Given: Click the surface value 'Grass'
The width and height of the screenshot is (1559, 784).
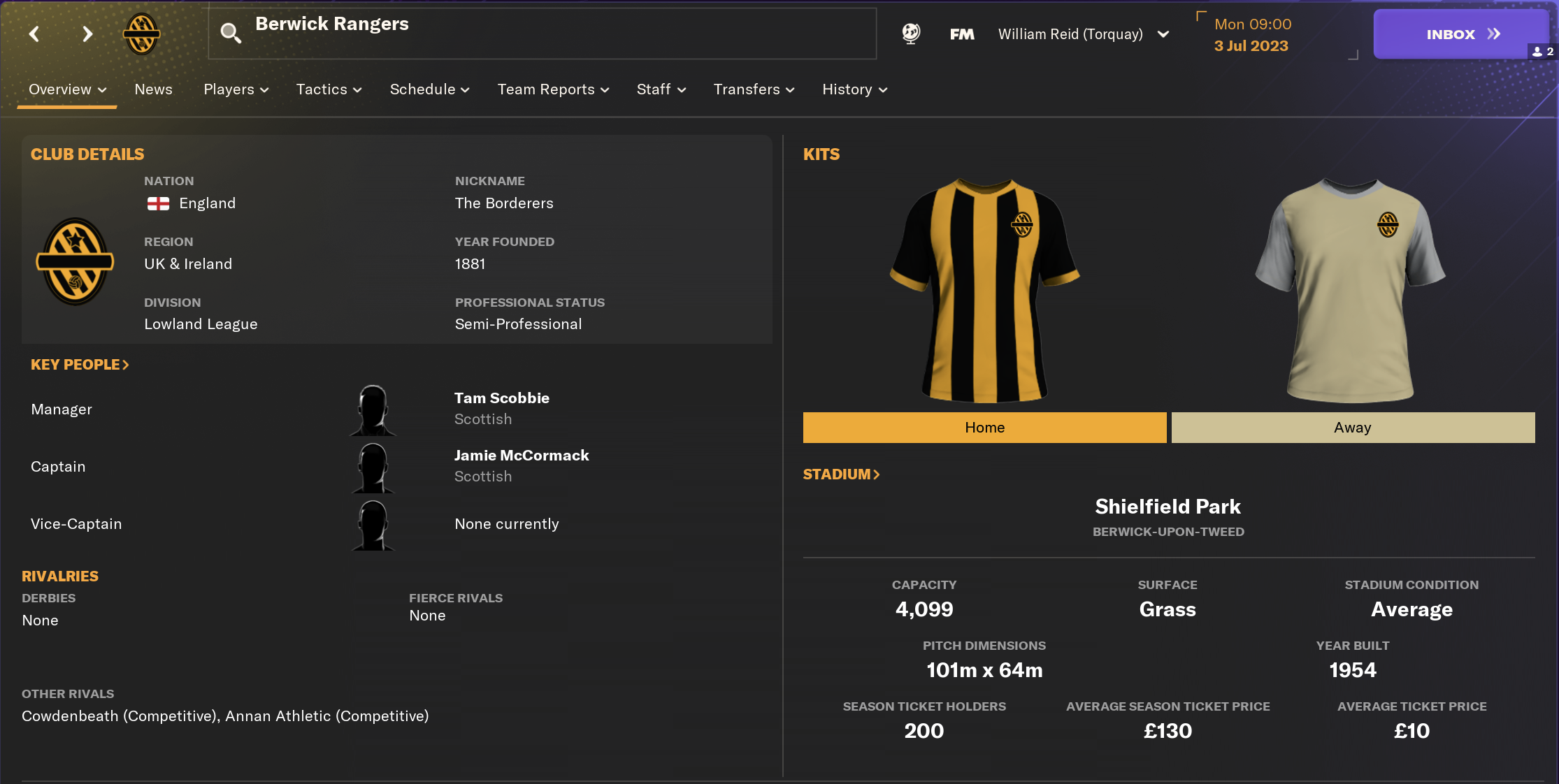Looking at the screenshot, I should (1168, 609).
